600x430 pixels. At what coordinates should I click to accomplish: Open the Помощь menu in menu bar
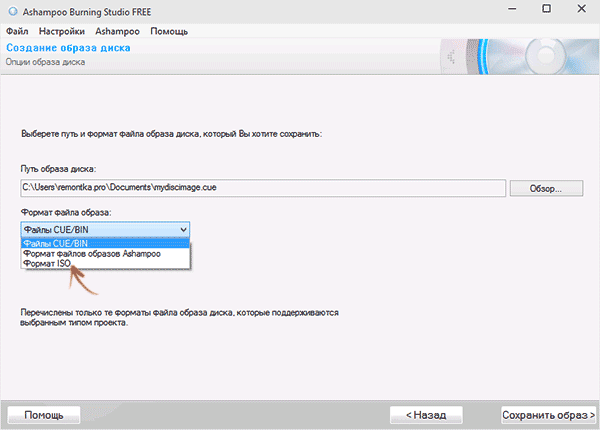[x=168, y=31]
